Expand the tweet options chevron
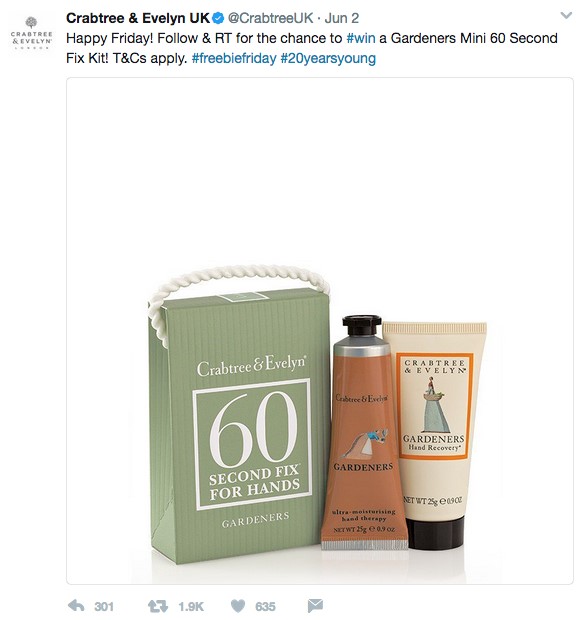This screenshot has width=580, height=620. tap(566, 16)
